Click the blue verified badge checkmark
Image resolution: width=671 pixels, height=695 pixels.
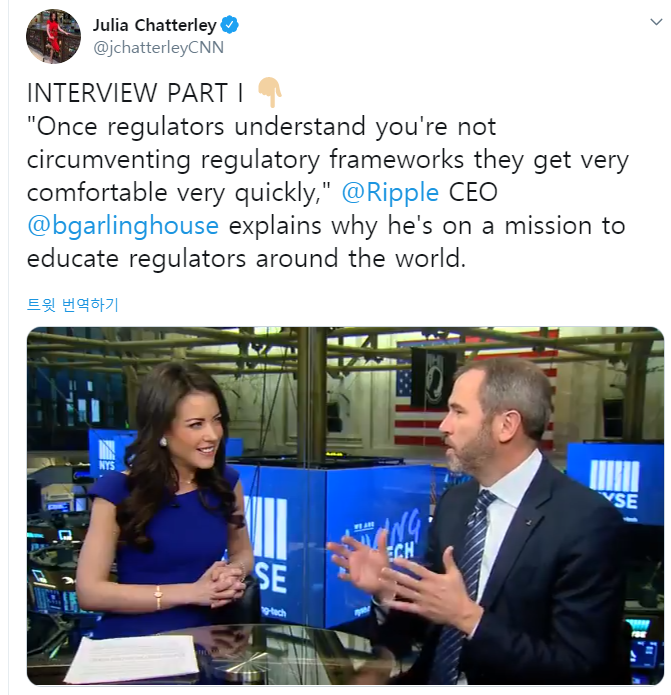point(230,25)
